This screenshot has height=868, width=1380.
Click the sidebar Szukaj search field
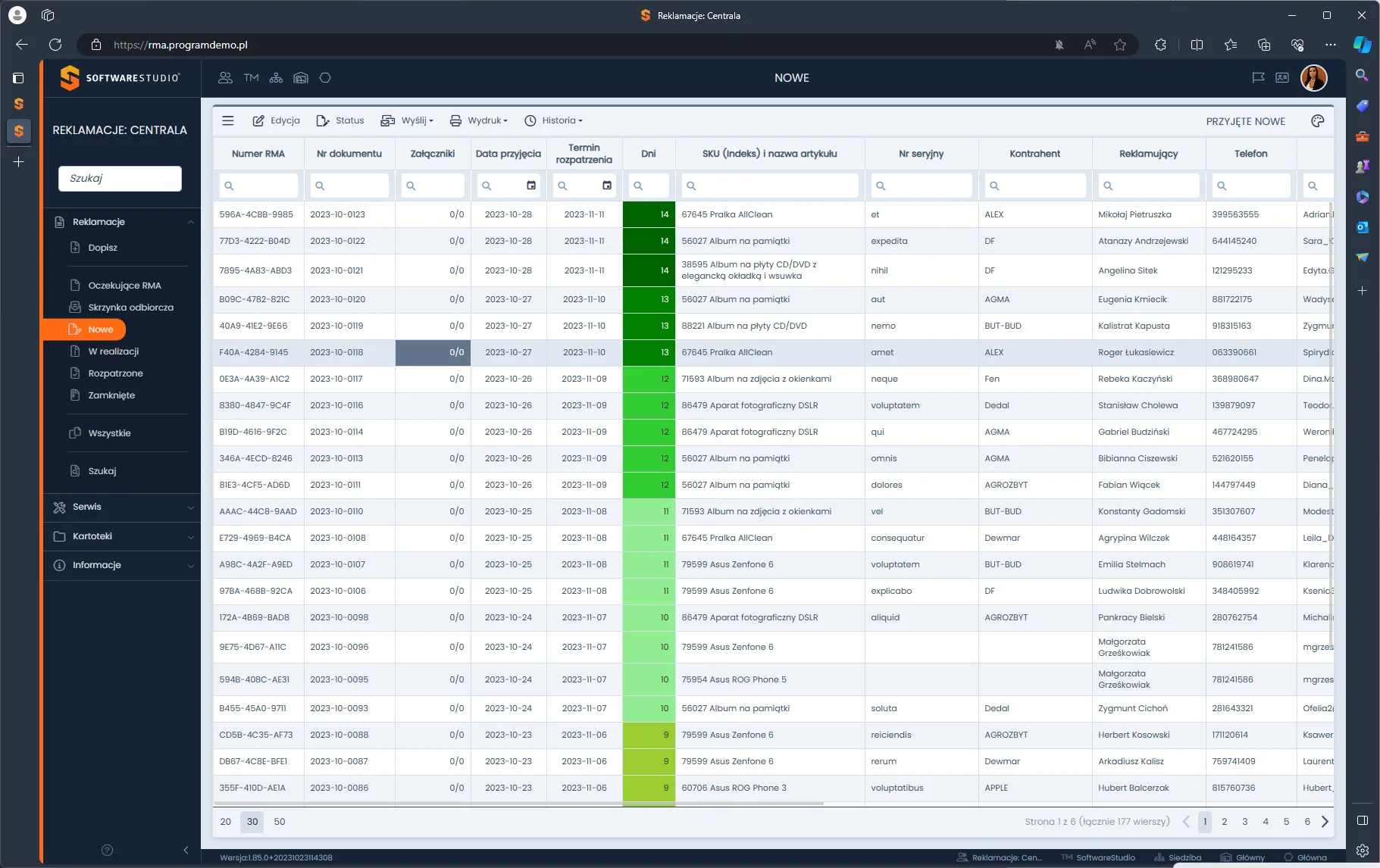click(x=120, y=179)
